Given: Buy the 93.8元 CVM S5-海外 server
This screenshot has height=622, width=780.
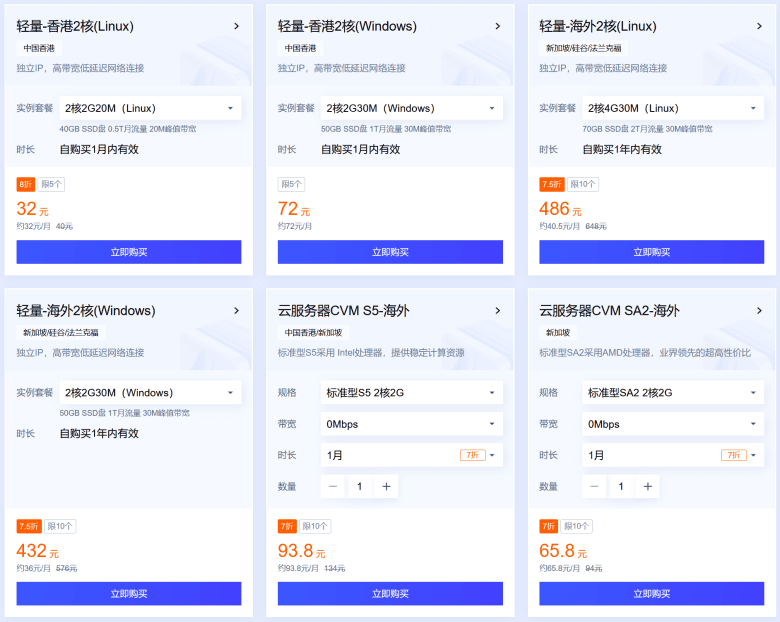Looking at the screenshot, I should click(390, 594).
